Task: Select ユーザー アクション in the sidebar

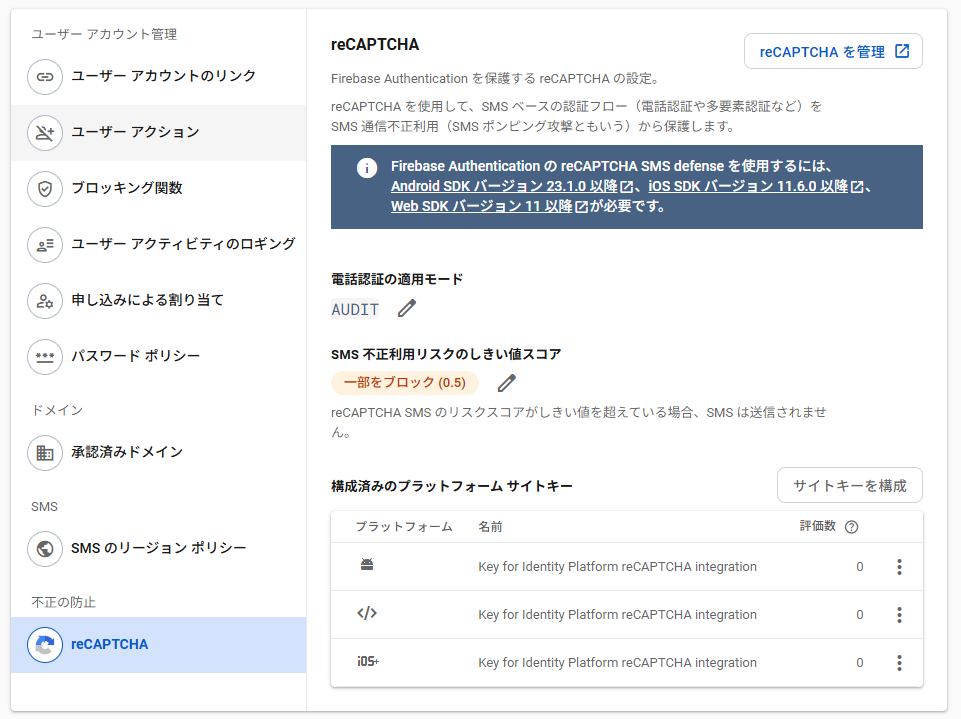Action: [159, 132]
